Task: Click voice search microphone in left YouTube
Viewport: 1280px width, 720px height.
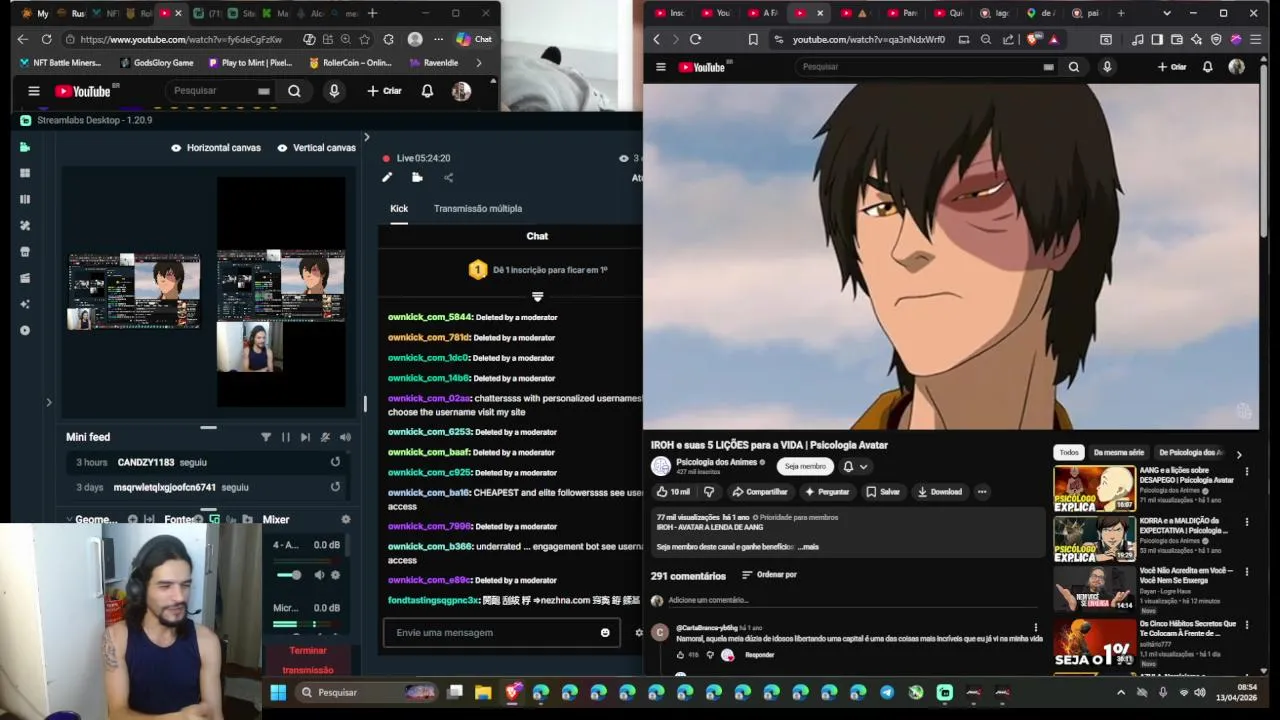Action: (334, 91)
